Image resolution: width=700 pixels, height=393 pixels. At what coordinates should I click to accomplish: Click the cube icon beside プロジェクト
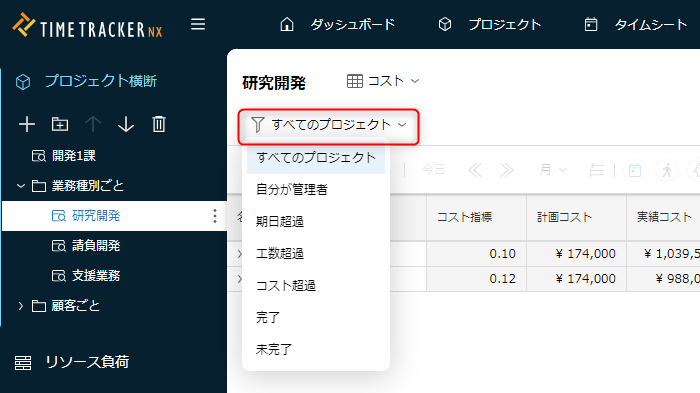point(445,24)
